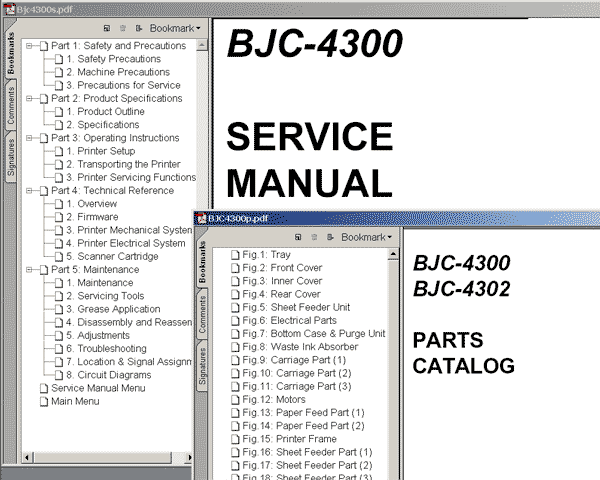This screenshot has width=600, height=480.
Task: Switch to Comments tab in Bjc4300s window
Action: coord(10,106)
